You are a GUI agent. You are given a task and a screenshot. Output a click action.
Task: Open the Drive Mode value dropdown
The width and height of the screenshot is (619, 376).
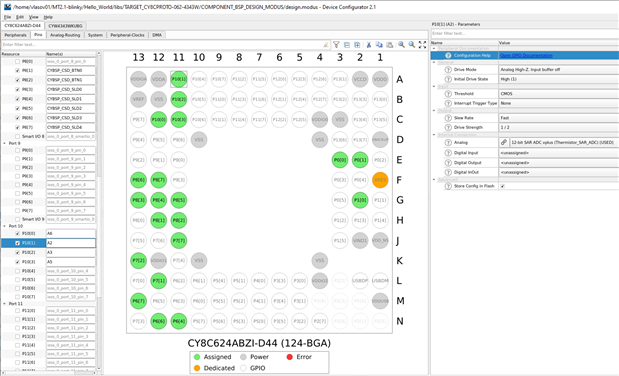559,70
